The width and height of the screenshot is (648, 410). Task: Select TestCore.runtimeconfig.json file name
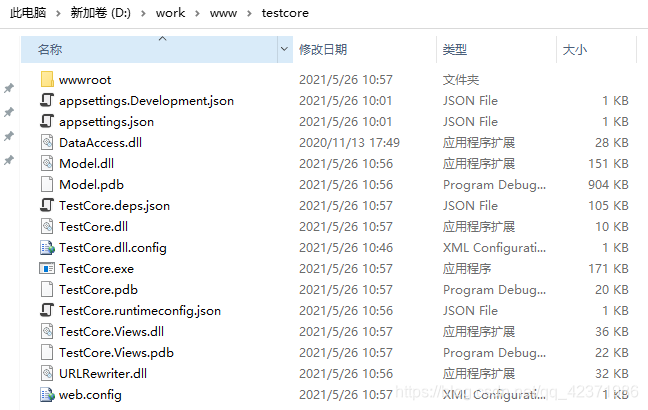pos(140,310)
